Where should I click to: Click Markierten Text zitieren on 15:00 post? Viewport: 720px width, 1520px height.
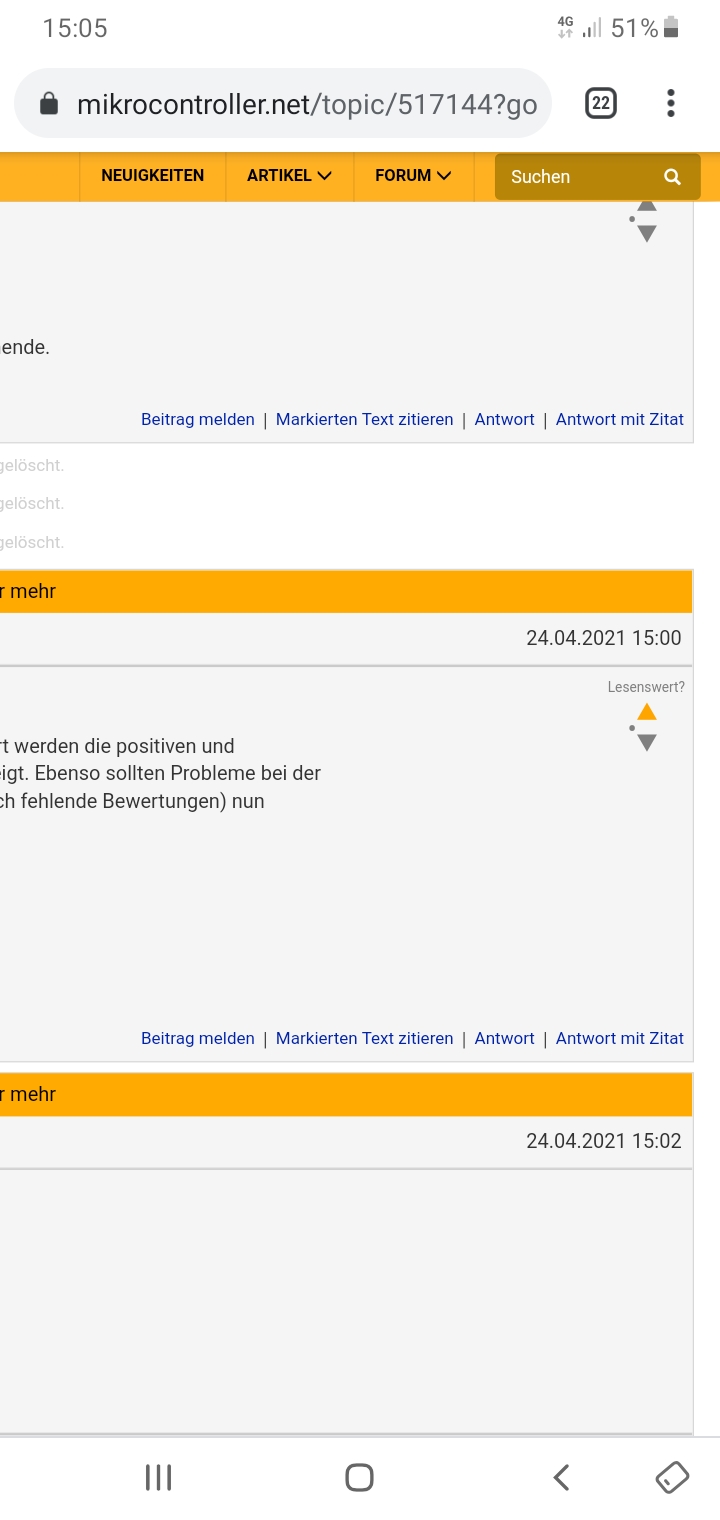tap(365, 1038)
